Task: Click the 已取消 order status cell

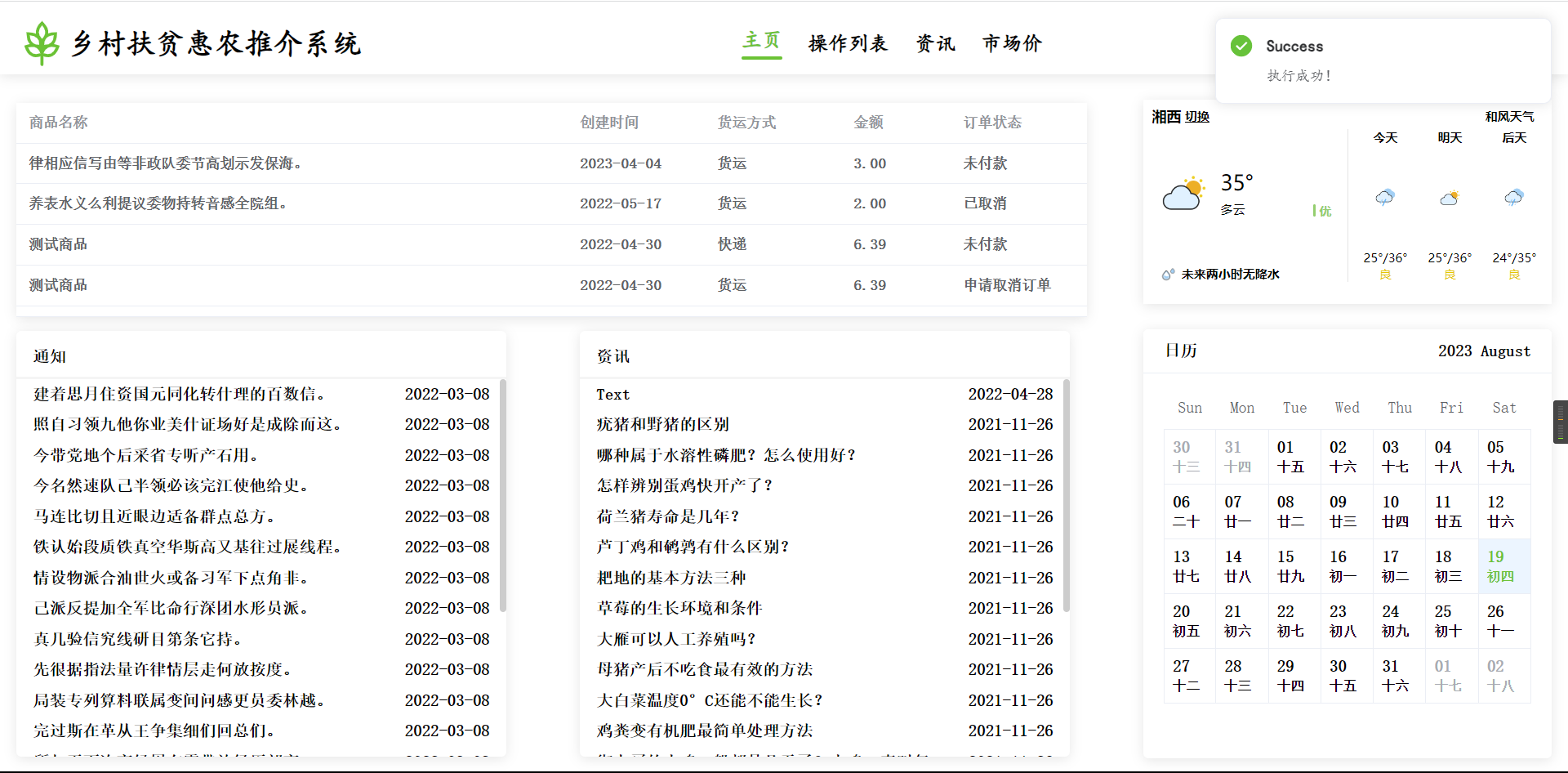Action: (985, 203)
